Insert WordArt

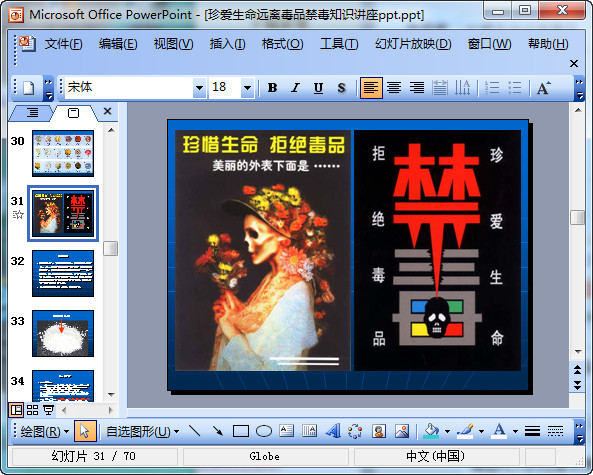[x=333, y=431]
